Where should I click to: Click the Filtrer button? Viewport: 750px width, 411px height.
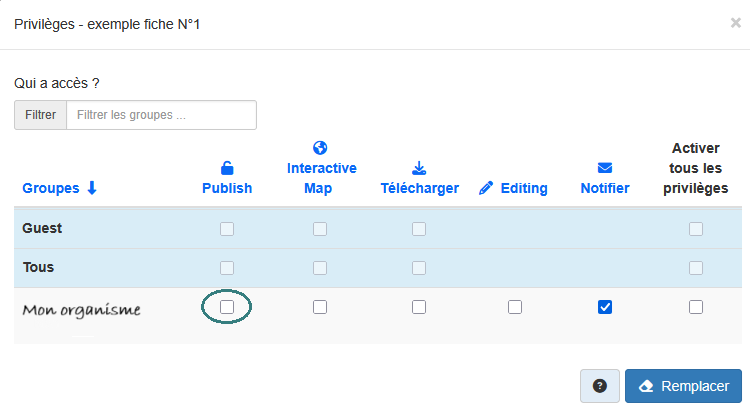(41, 115)
